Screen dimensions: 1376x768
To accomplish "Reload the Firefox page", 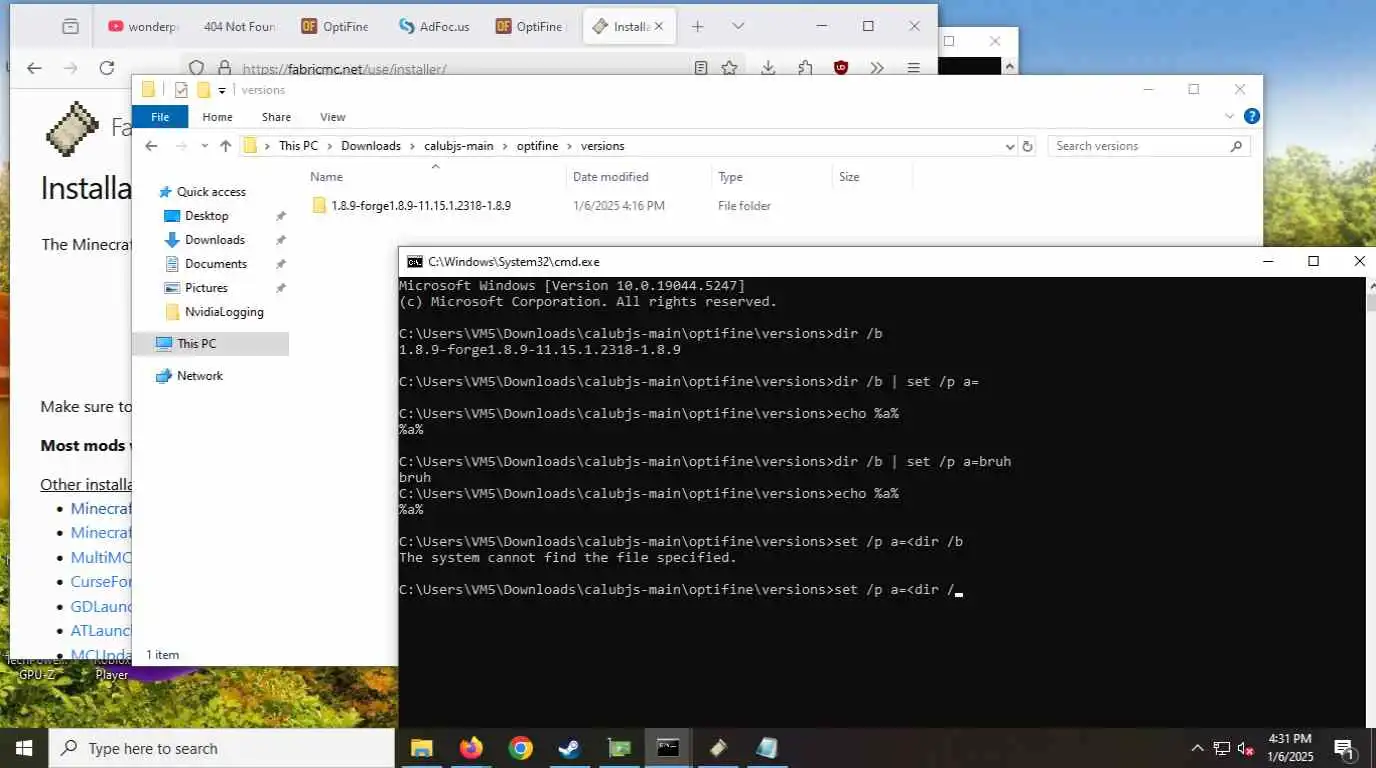I will coord(107,68).
